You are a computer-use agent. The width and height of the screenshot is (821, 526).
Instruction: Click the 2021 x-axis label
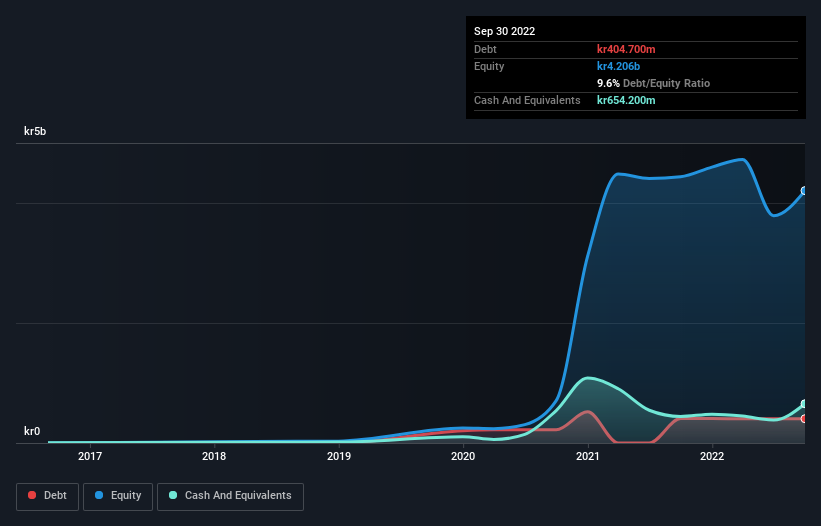tap(587, 456)
